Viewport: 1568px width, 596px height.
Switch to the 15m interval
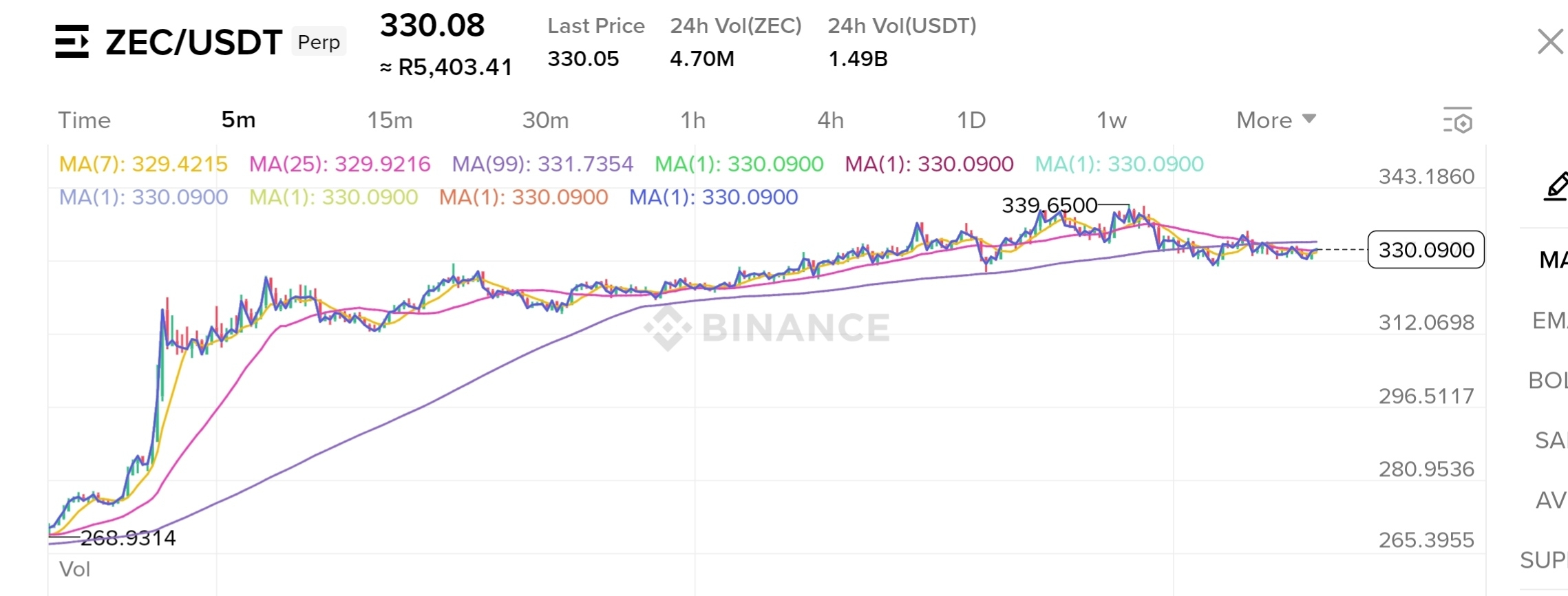tap(390, 120)
